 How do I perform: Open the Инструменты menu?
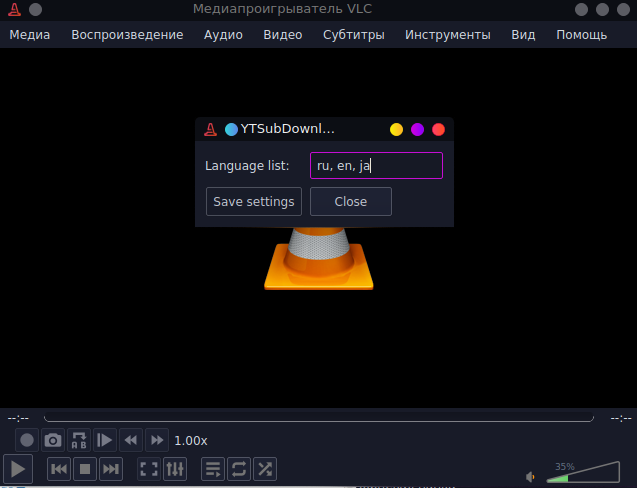click(448, 35)
